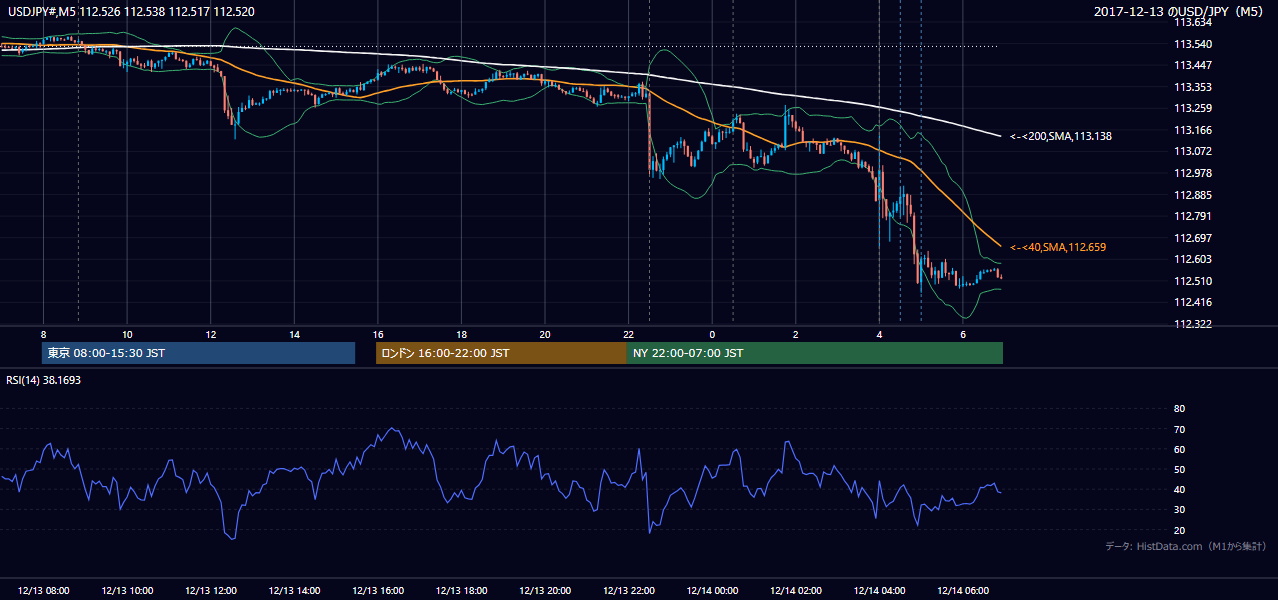The width and height of the screenshot is (1278, 600).
Task: Click the 2017-12-13 のUSD/JPY (M5) title
Action: [x=1180, y=11]
